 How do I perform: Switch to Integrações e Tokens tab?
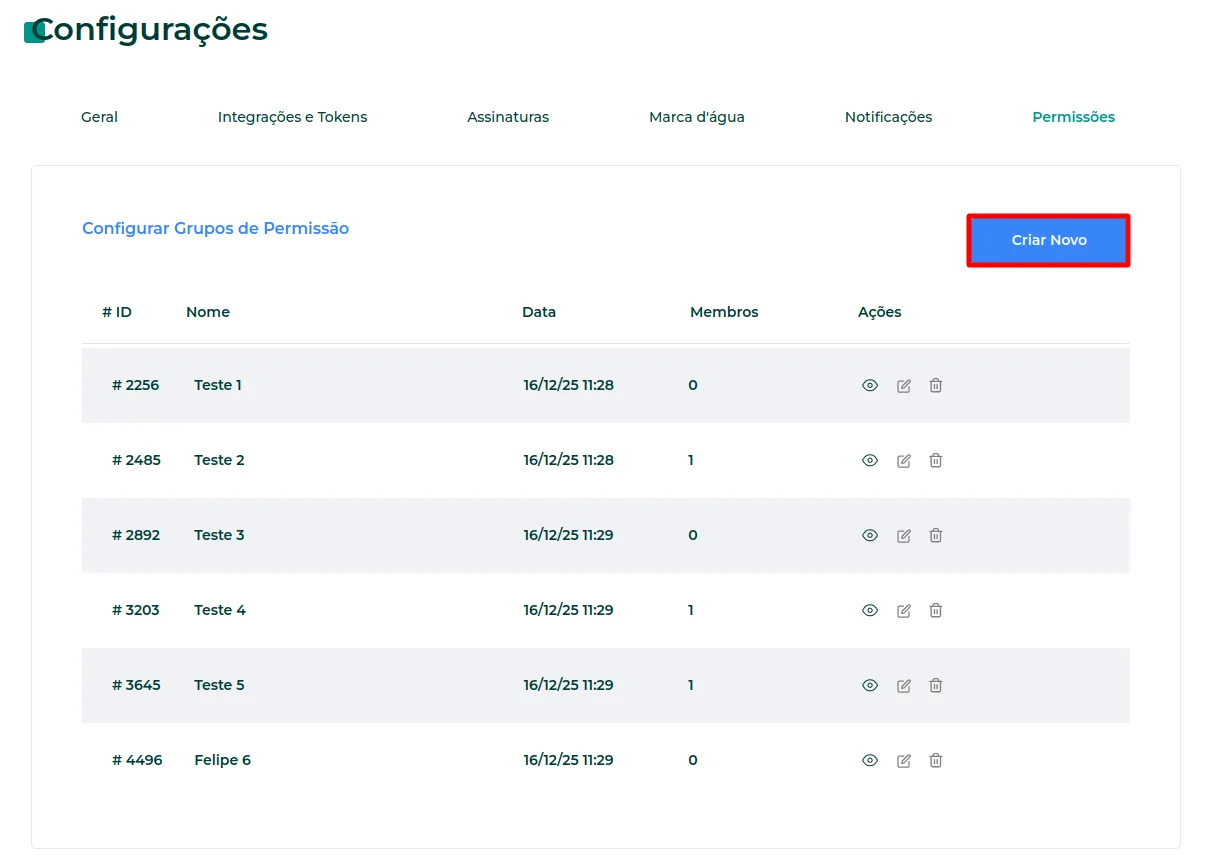coord(292,117)
